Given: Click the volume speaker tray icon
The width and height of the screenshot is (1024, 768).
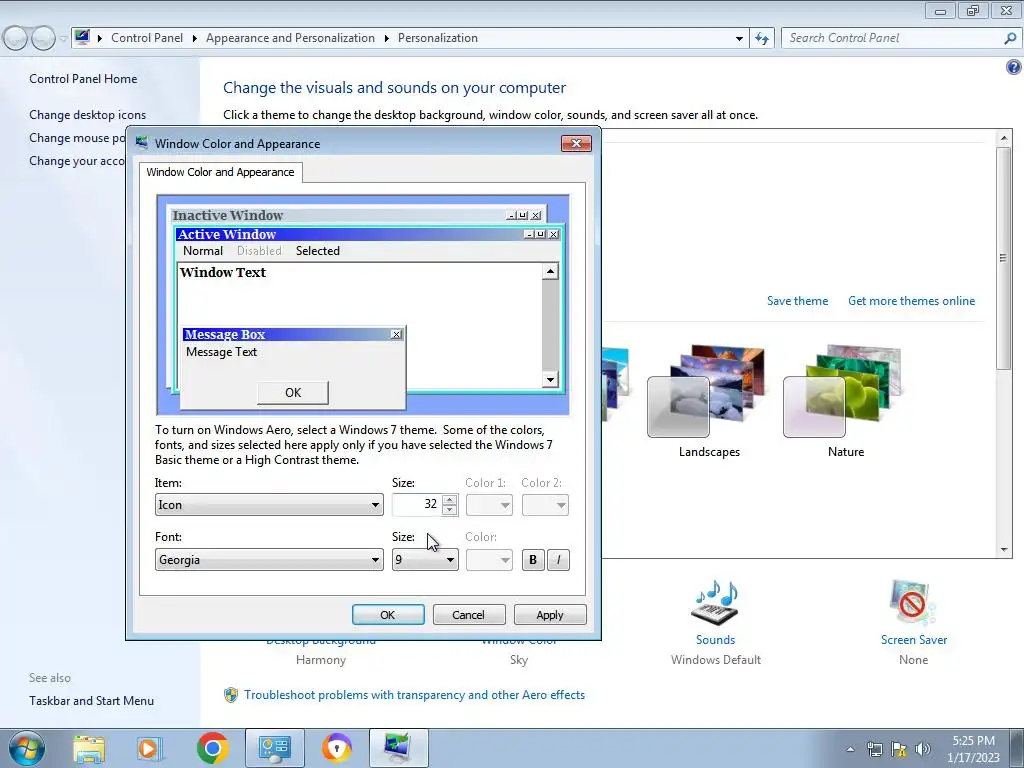Looking at the screenshot, I should [x=923, y=749].
